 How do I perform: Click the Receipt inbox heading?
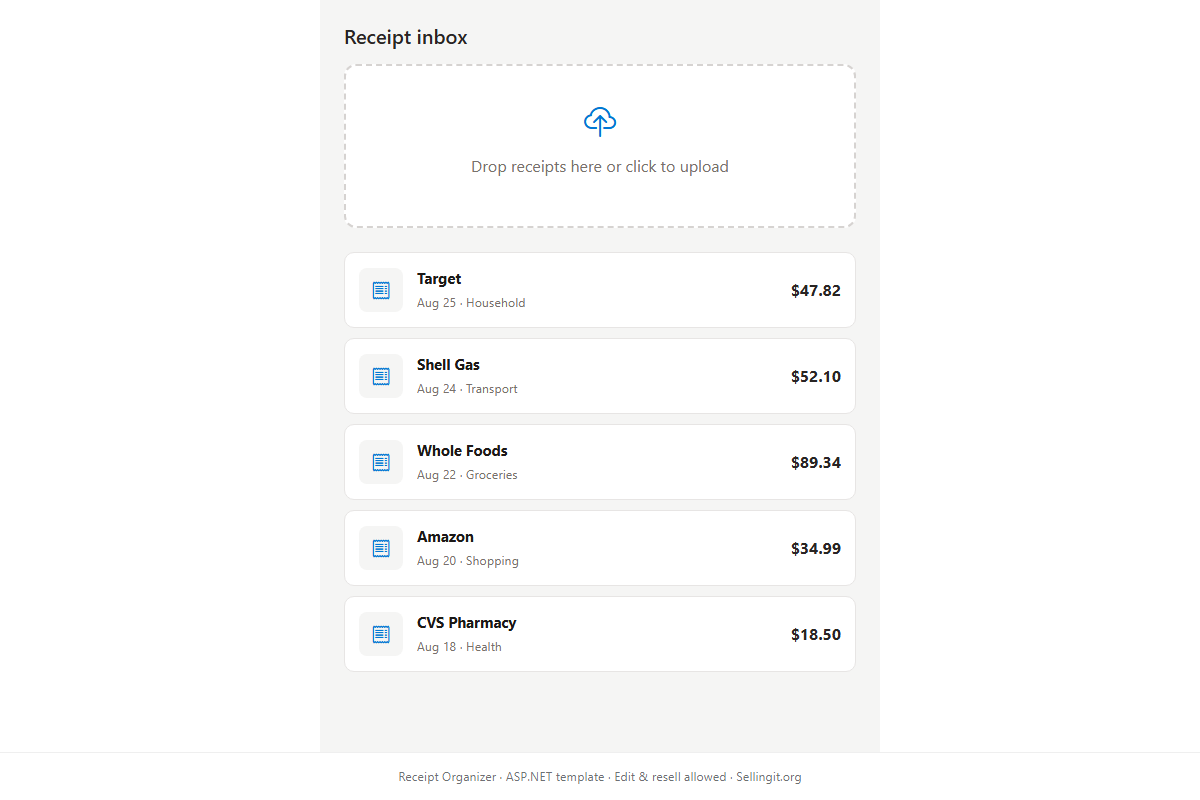coord(406,38)
